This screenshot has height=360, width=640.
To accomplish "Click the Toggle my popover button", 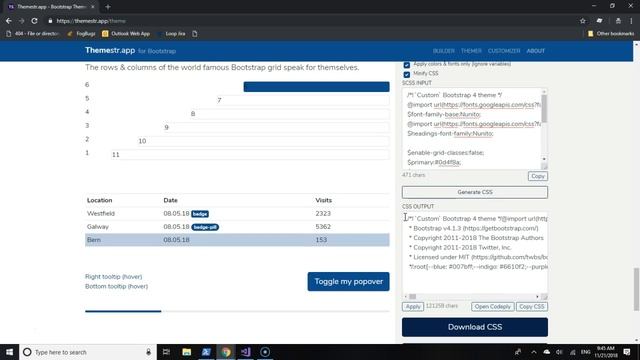I will click(348, 282).
